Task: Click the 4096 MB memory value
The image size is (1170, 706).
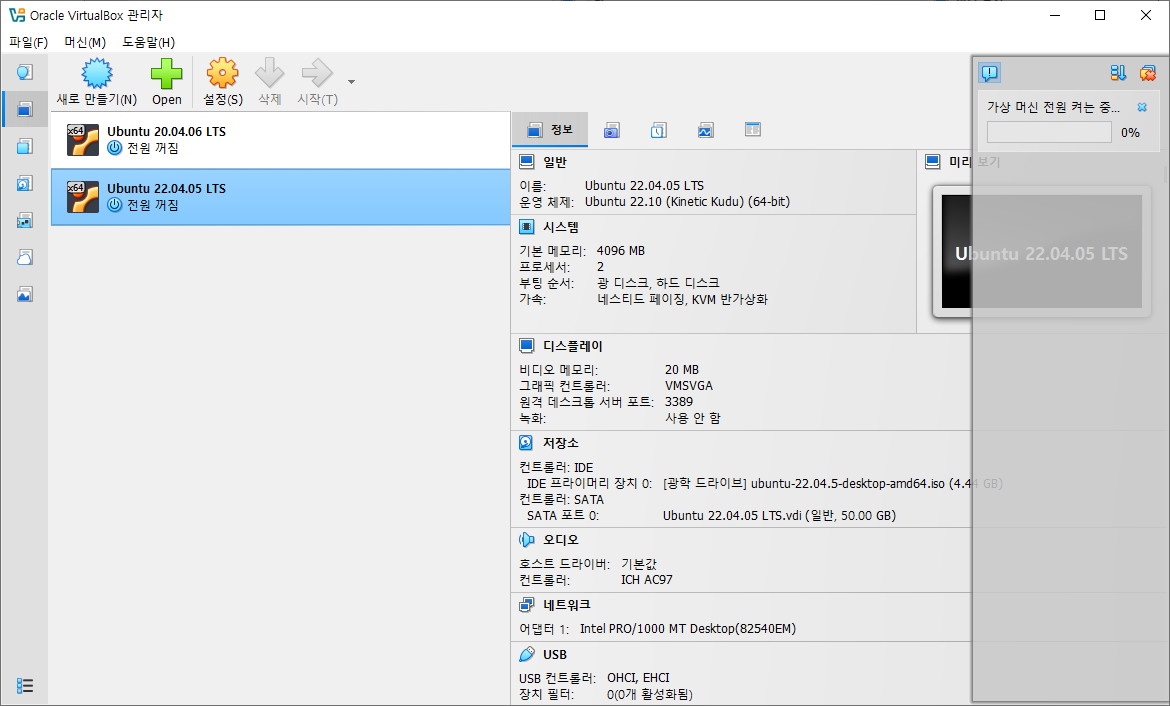Action: [x=621, y=251]
